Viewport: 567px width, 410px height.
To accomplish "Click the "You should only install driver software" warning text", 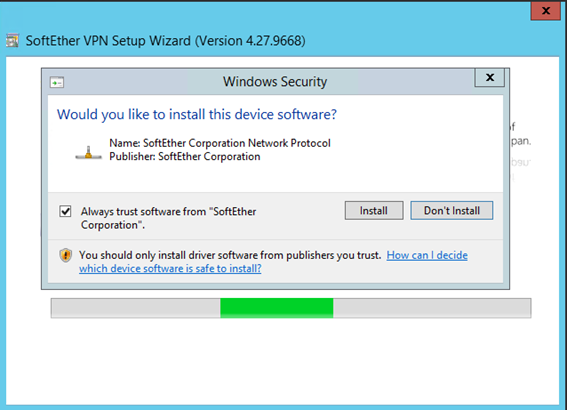I will pyautogui.click(x=230, y=255).
